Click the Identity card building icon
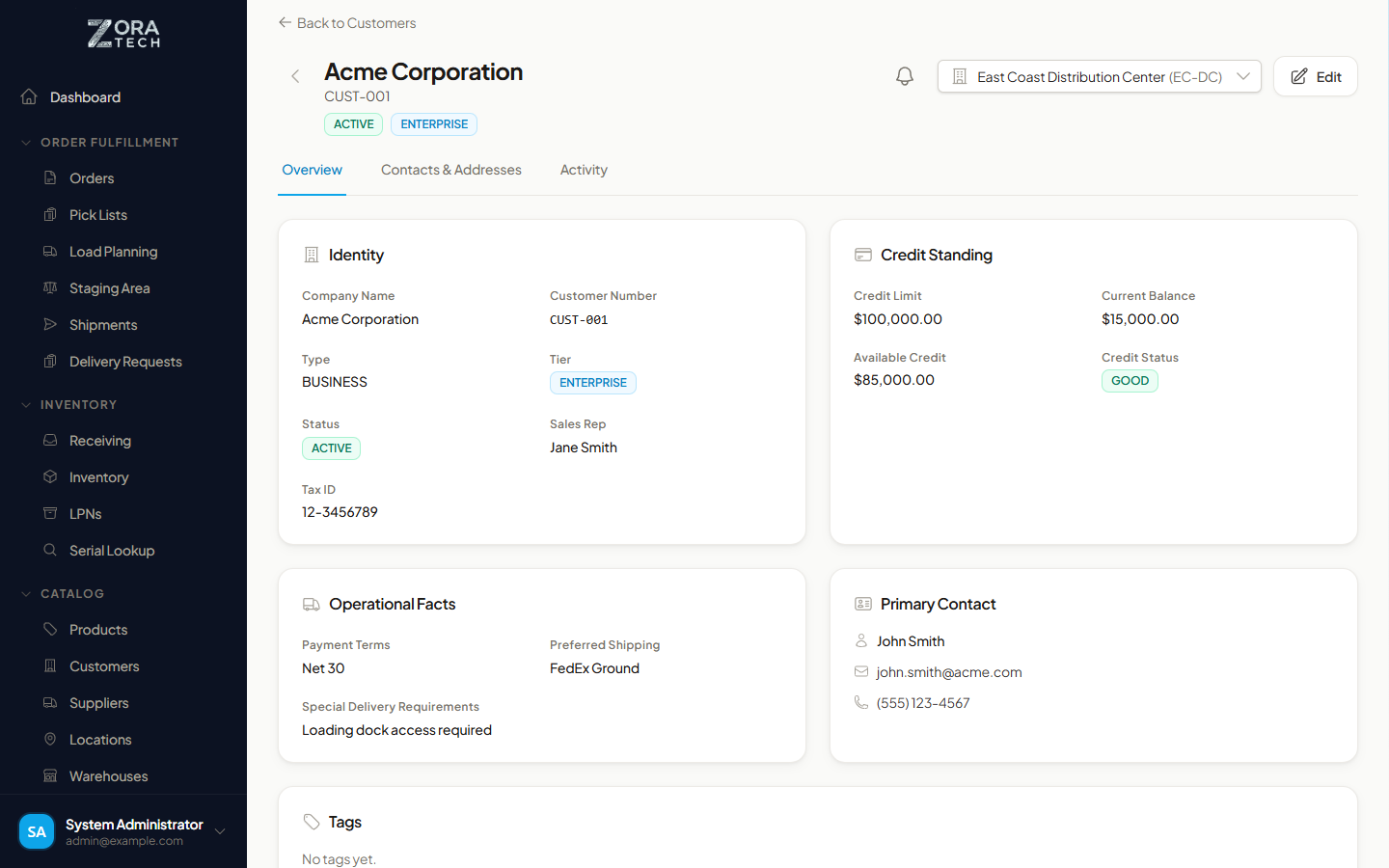Image resolution: width=1389 pixels, height=868 pixels. (311, 255)
